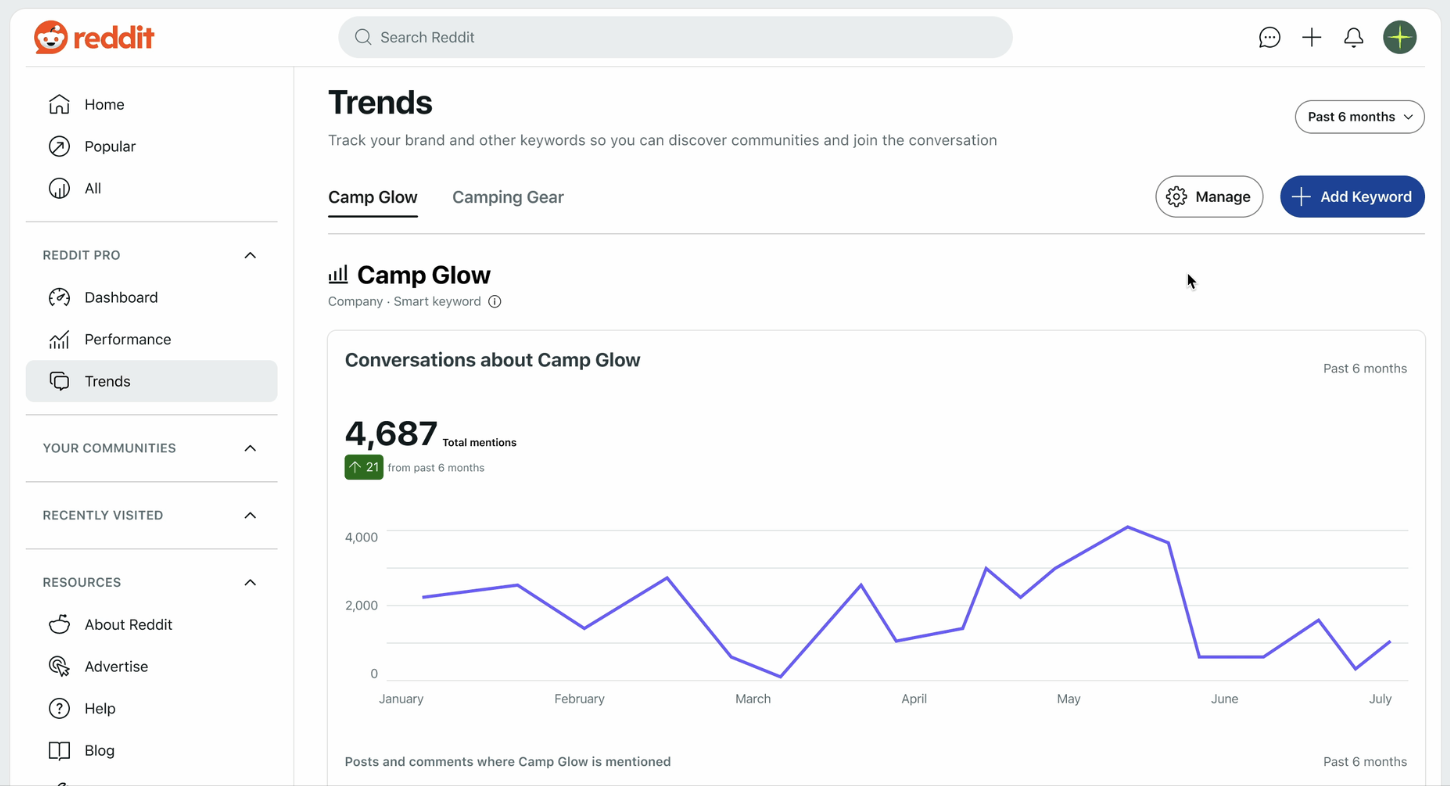
Task: Collapse the Resources section
Action: [x=249, y=582]
